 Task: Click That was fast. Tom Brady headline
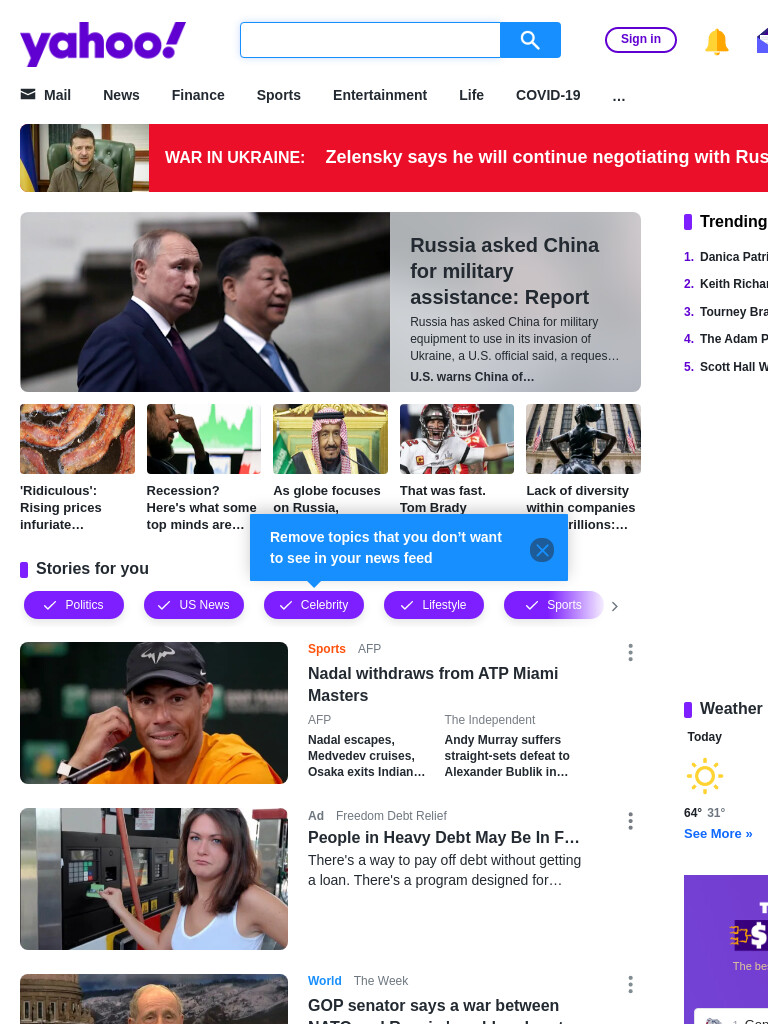click(x=443, y=499)
